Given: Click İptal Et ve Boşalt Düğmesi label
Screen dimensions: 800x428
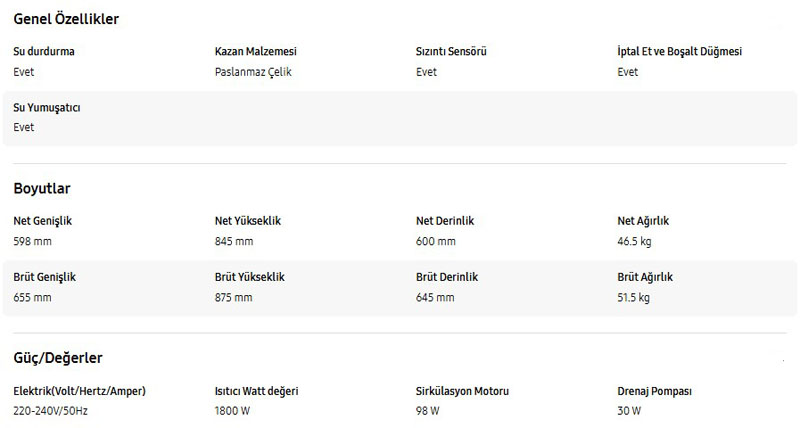Looking at the screenshot, I should [680, 51].
